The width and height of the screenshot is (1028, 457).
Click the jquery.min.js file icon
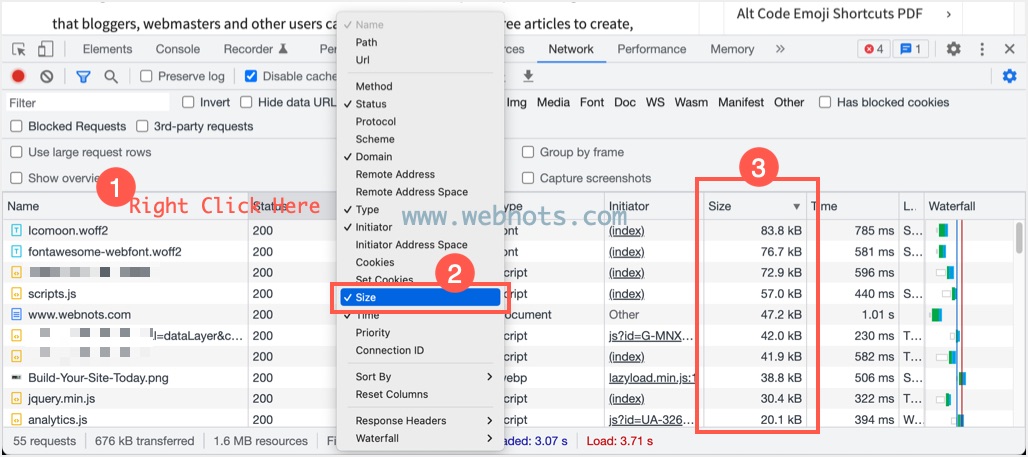(x=16, y=399)
